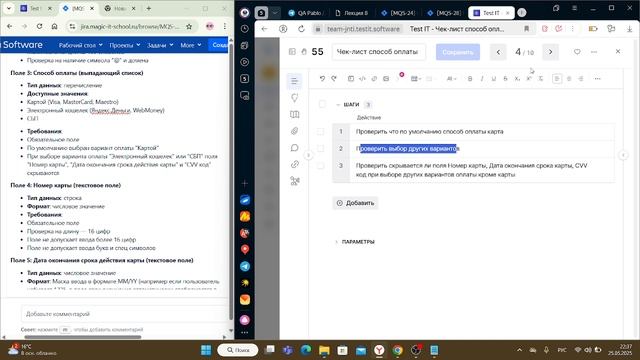
Task: Open work item more actions menu
Action: tap(594, 52)
